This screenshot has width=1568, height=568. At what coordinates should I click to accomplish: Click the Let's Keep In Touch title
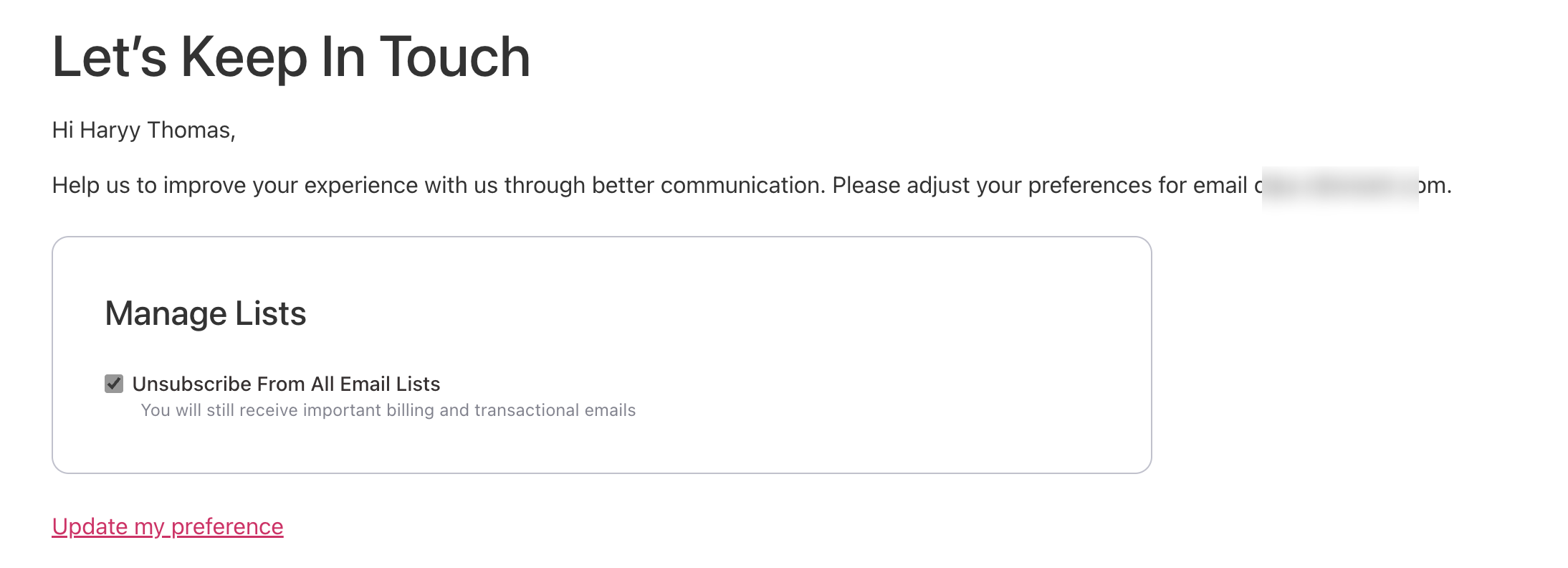coord(291,57)
